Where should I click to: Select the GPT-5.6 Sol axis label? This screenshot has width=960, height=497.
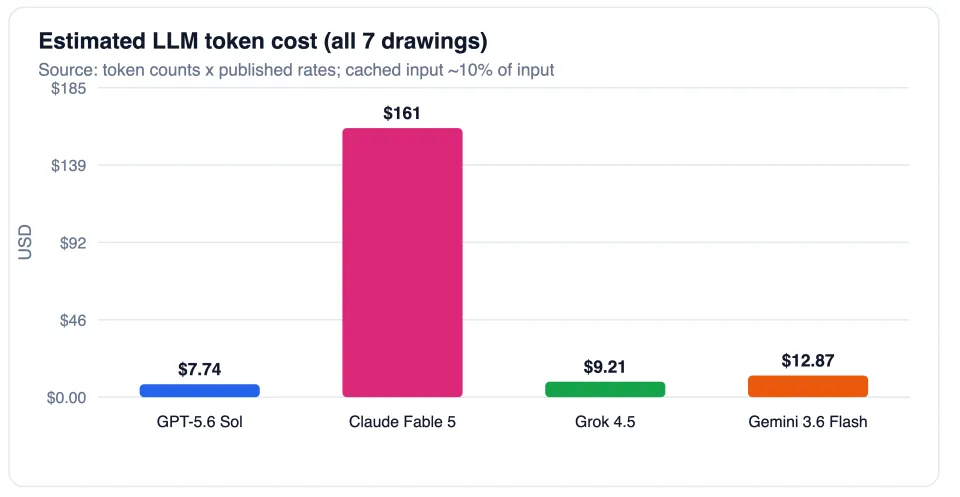[200, 422]
